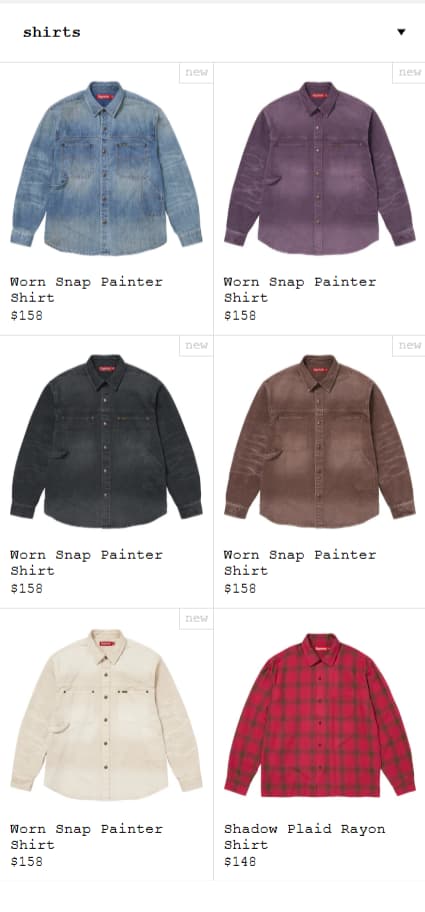
Task: Click the Shadow Plaid Rayon Shirt title link
Action: (x=304, y=836)
